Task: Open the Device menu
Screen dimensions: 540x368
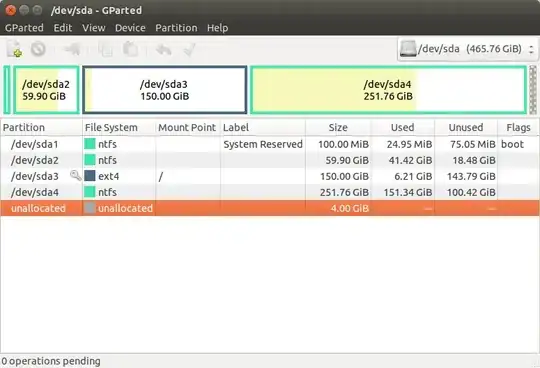Action: 130,28
